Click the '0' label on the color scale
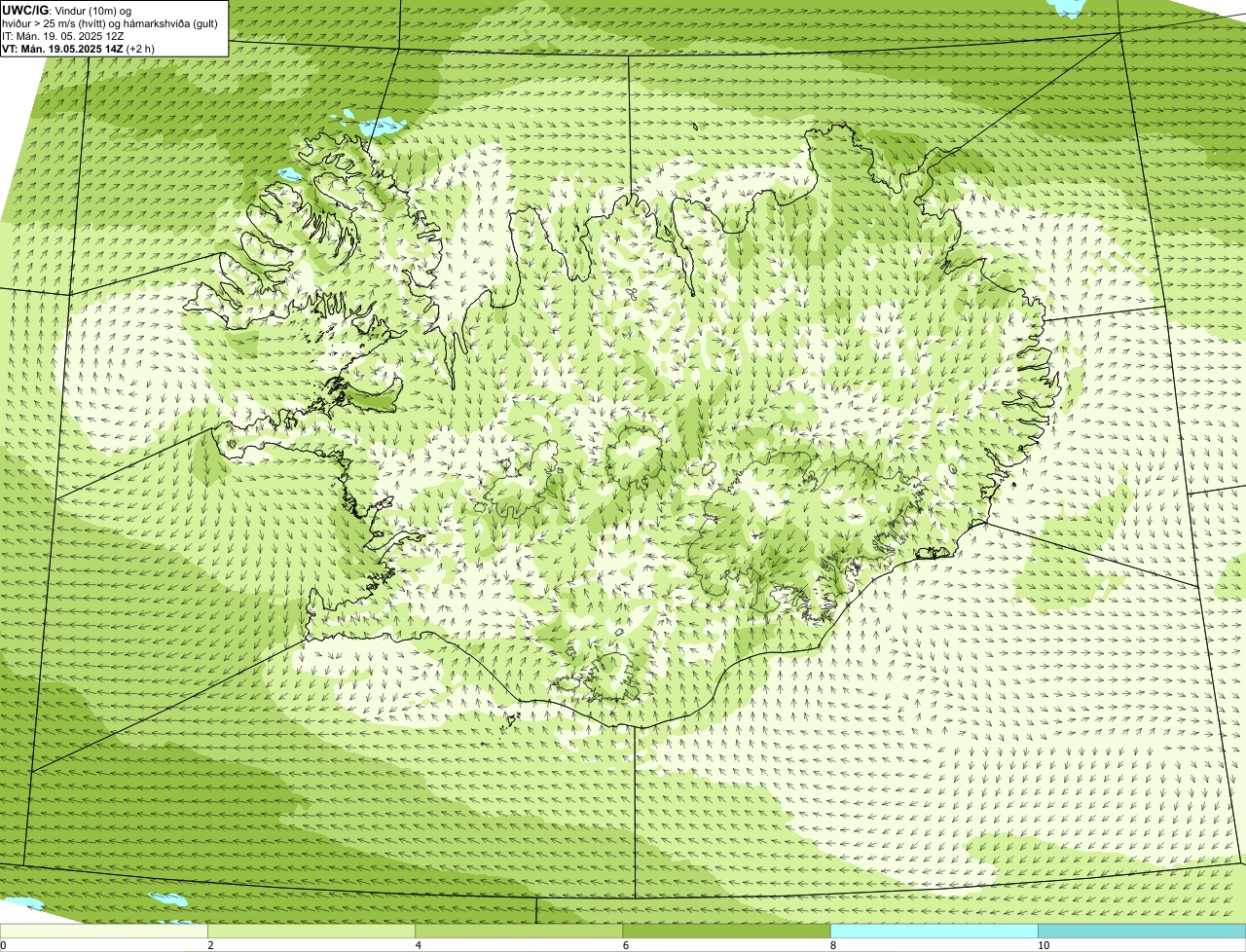 point(3,945)
